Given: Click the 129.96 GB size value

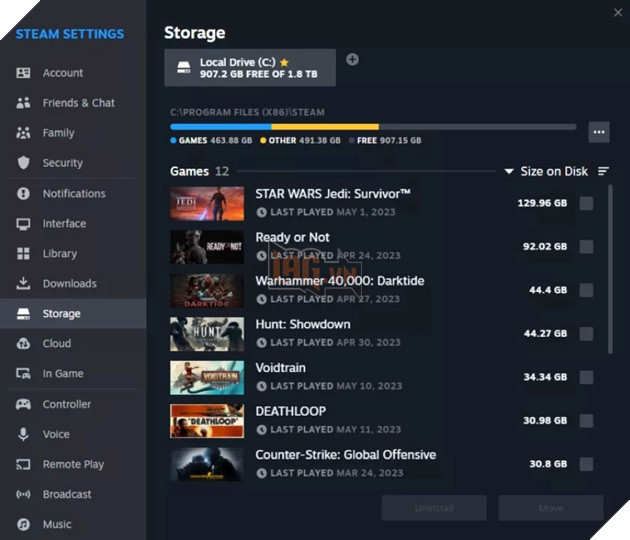Looking at the screenshot, I should pos(542,203).
